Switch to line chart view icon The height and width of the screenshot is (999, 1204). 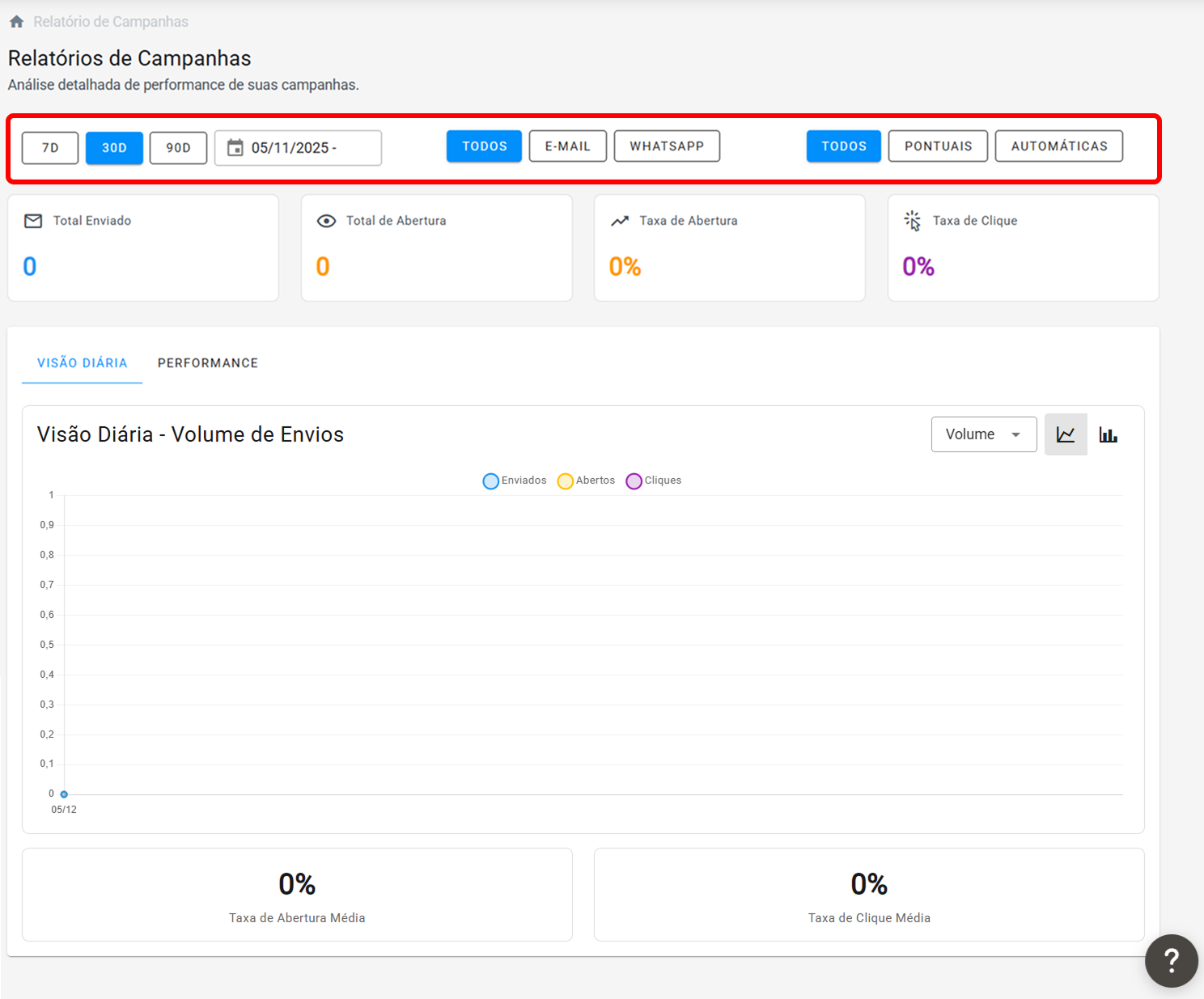pyautogui.click(x=1066, y=434)
